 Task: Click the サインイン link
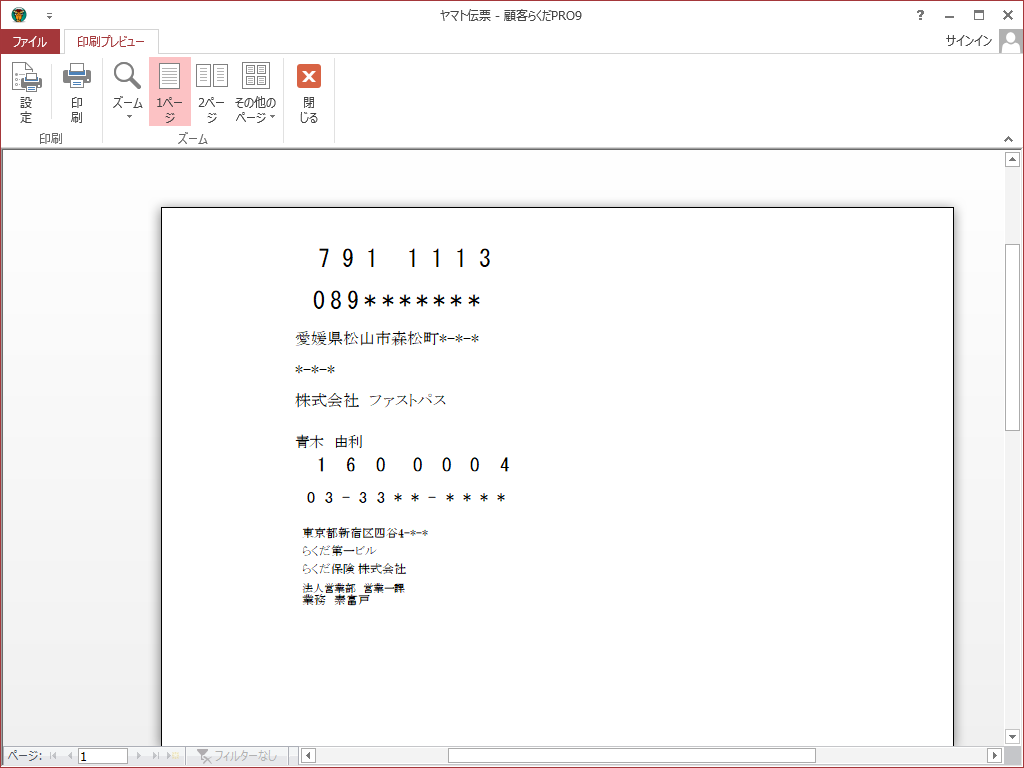pyautogui.click(x=968, y=41)
